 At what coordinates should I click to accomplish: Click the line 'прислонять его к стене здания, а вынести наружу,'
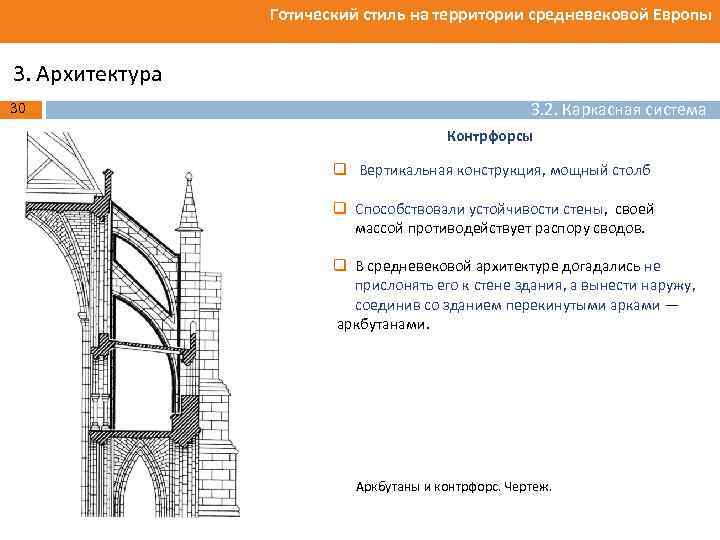click(x=525, y=286)
